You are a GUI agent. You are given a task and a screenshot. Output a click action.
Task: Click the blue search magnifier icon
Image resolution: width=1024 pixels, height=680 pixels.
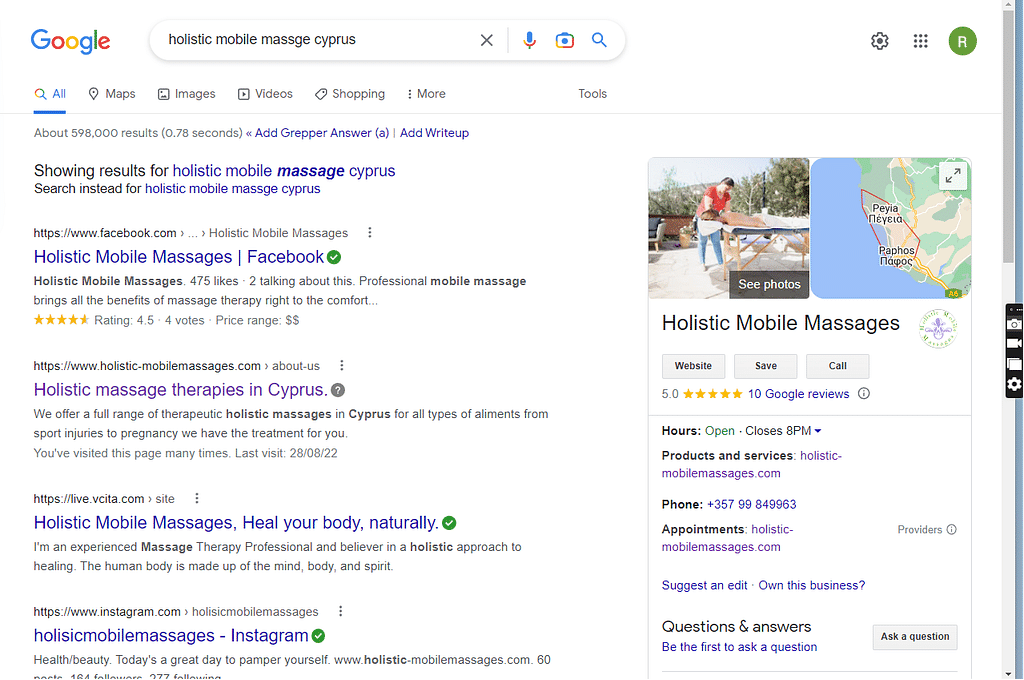pos(599,41)
